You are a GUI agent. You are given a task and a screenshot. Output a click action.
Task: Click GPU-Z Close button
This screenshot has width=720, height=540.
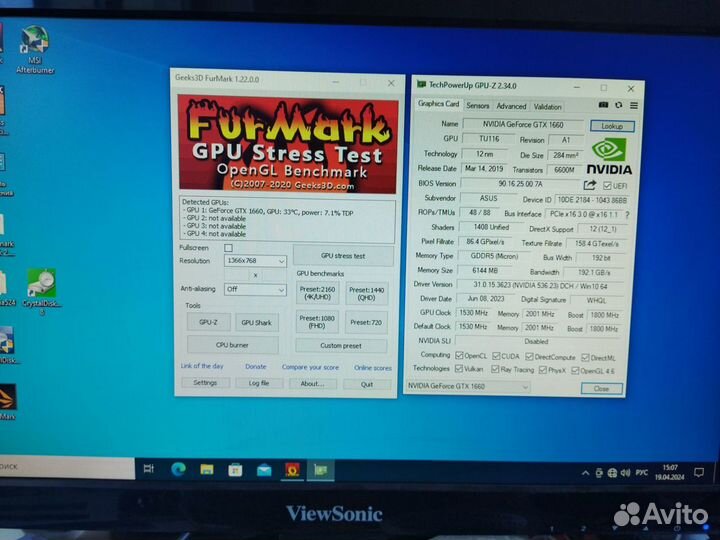click(x=602, y=388)
